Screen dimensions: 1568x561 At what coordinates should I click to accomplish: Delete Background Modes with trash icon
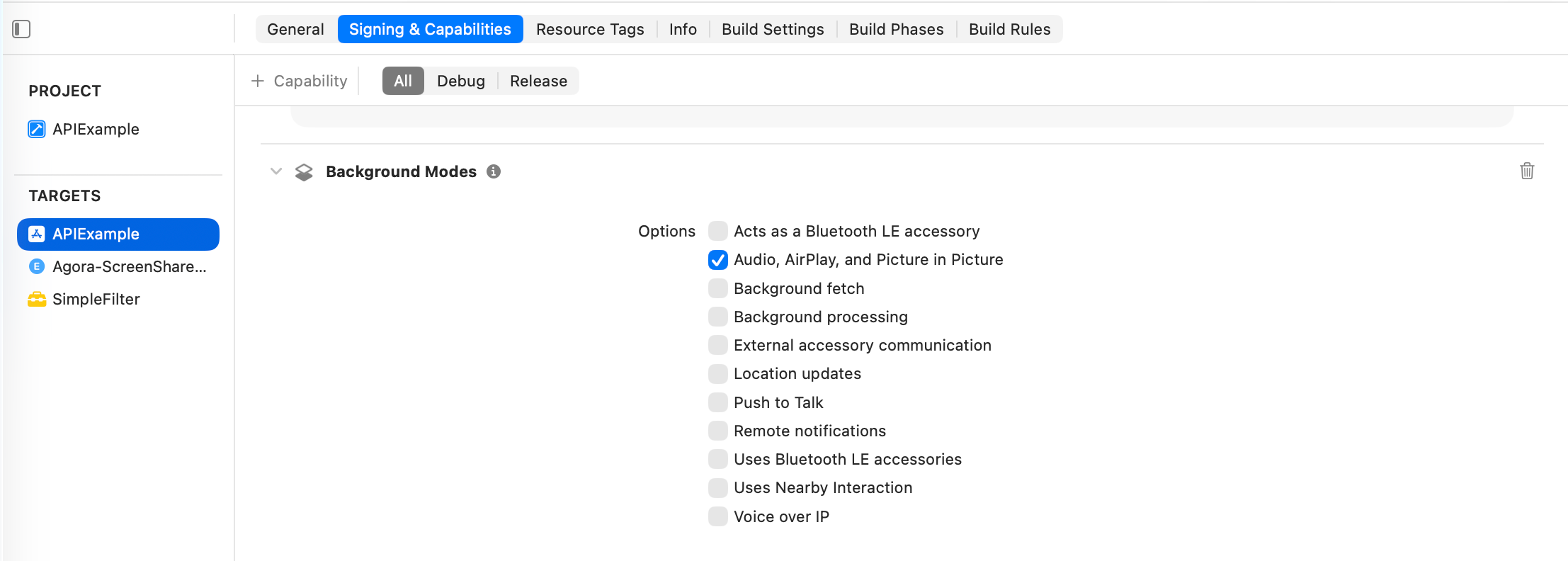click(1527, 171)
